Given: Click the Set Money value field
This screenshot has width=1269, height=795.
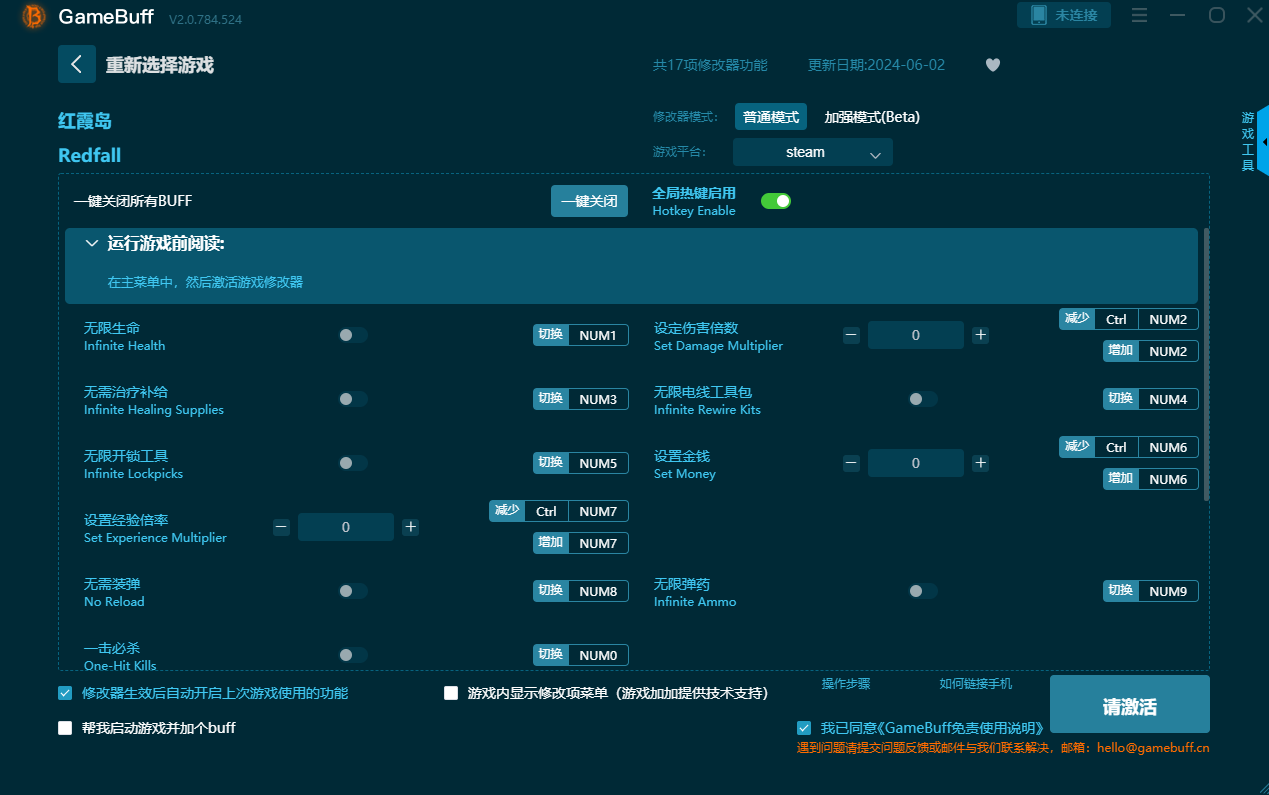Looking at the screenshot, I should coord(915,463).
